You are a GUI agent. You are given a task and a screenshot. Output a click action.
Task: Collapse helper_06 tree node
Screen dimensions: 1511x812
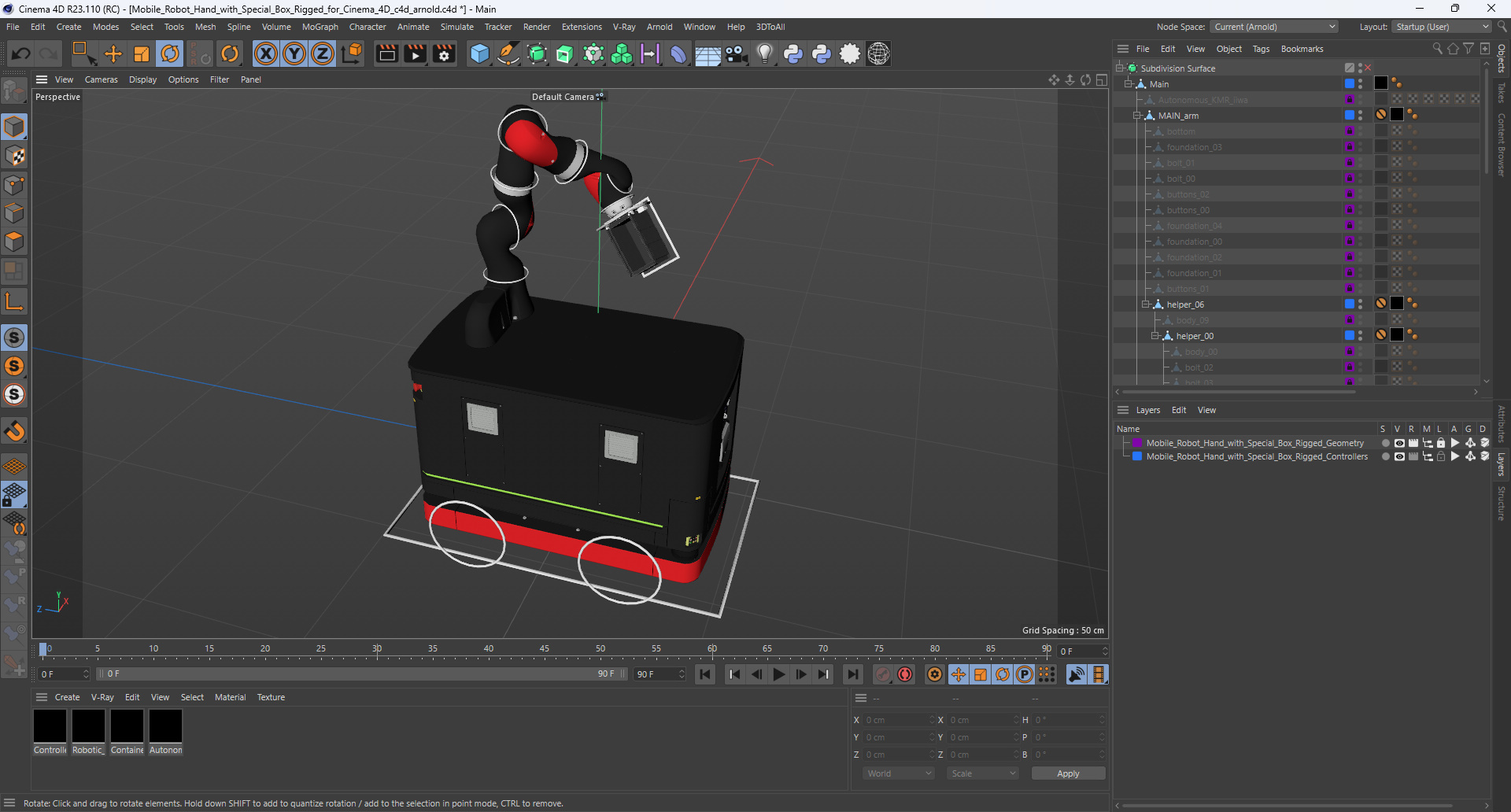point(1146,304)
